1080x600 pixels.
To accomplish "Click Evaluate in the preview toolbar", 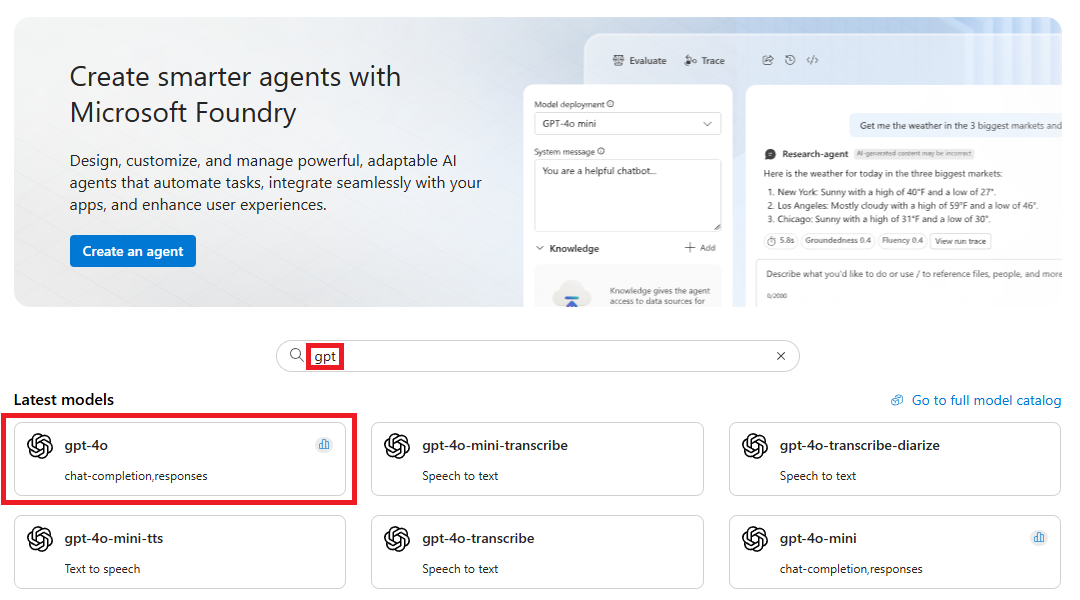I will tap(639, 61).
